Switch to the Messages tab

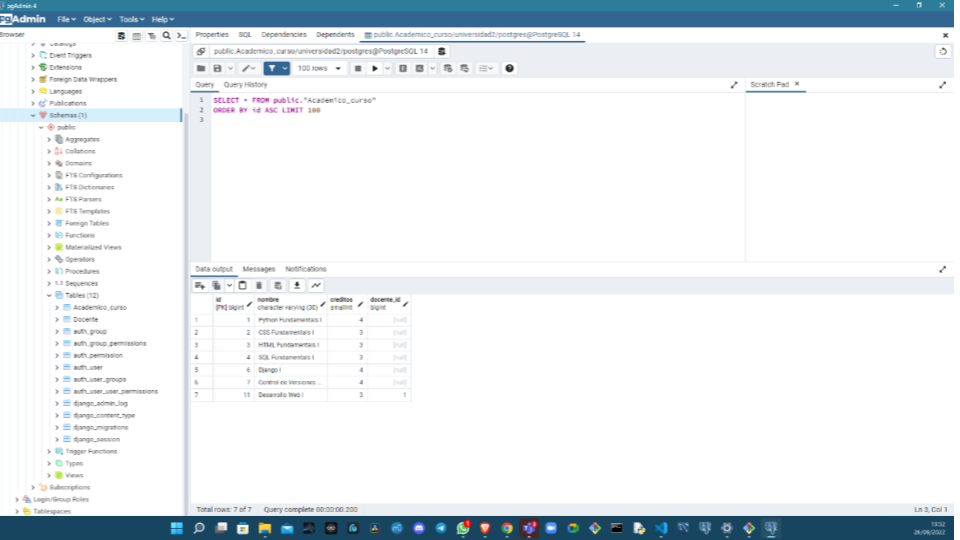[x=259, y=269]
